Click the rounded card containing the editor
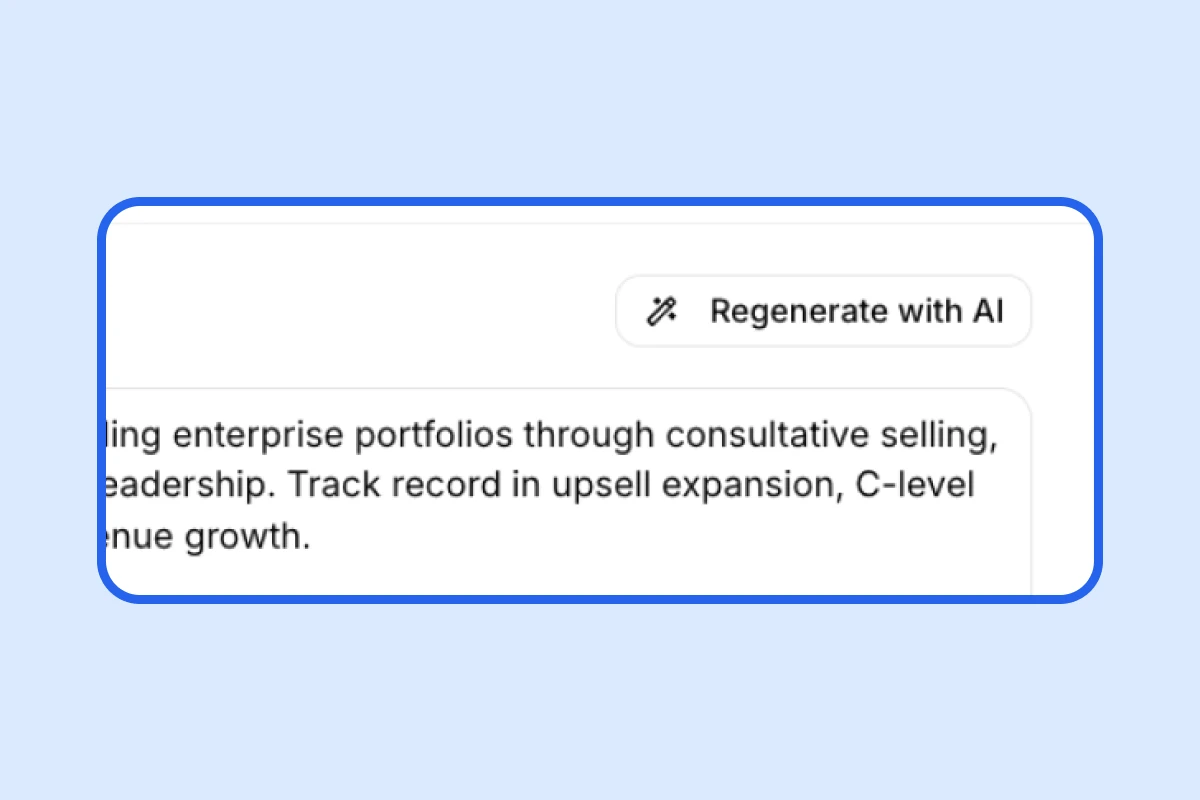Image resolution: width=1200 pixels, height=800 pixels. (600, 400)
